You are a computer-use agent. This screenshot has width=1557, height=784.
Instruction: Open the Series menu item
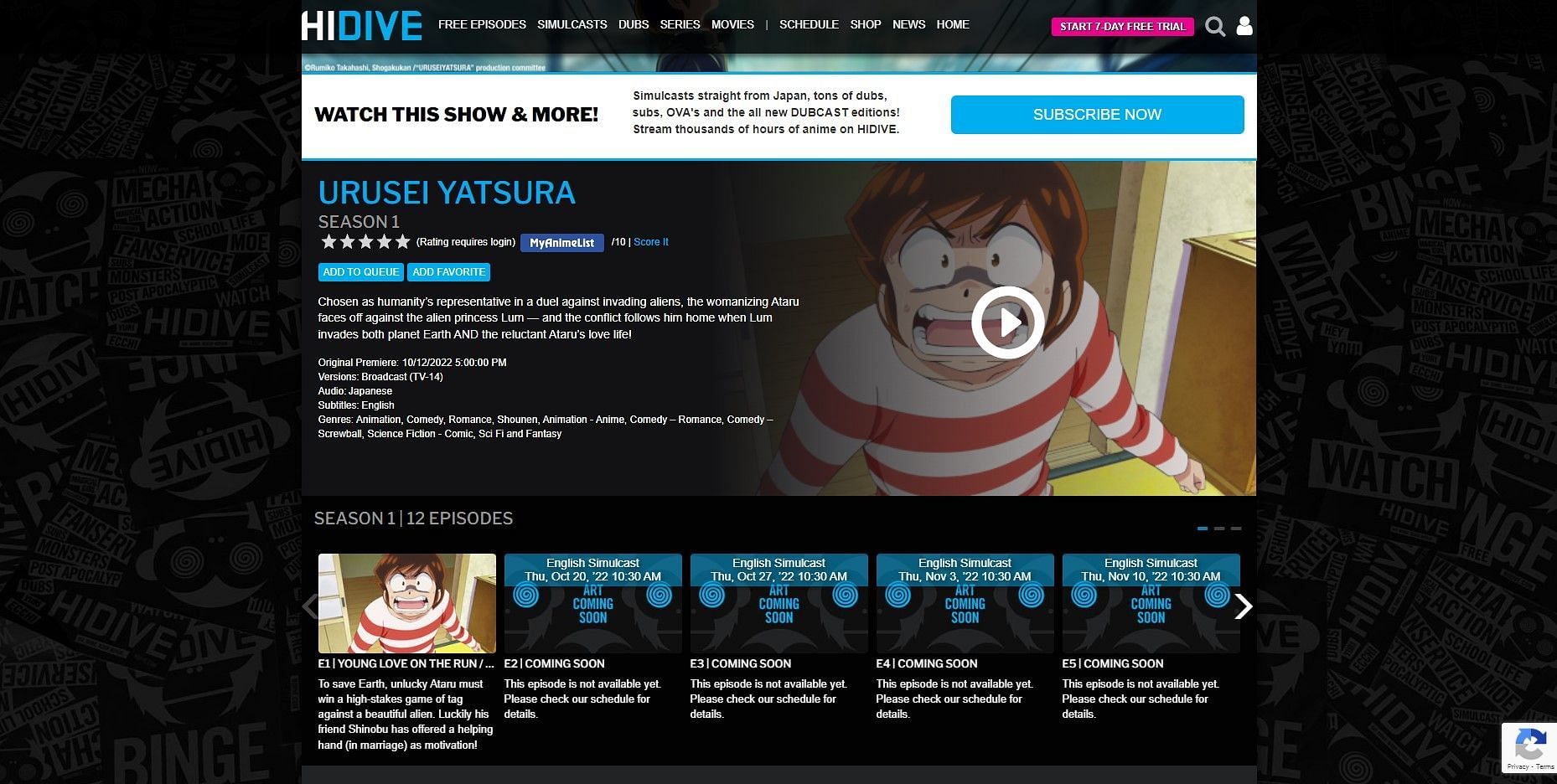click(x=680, y=24)
